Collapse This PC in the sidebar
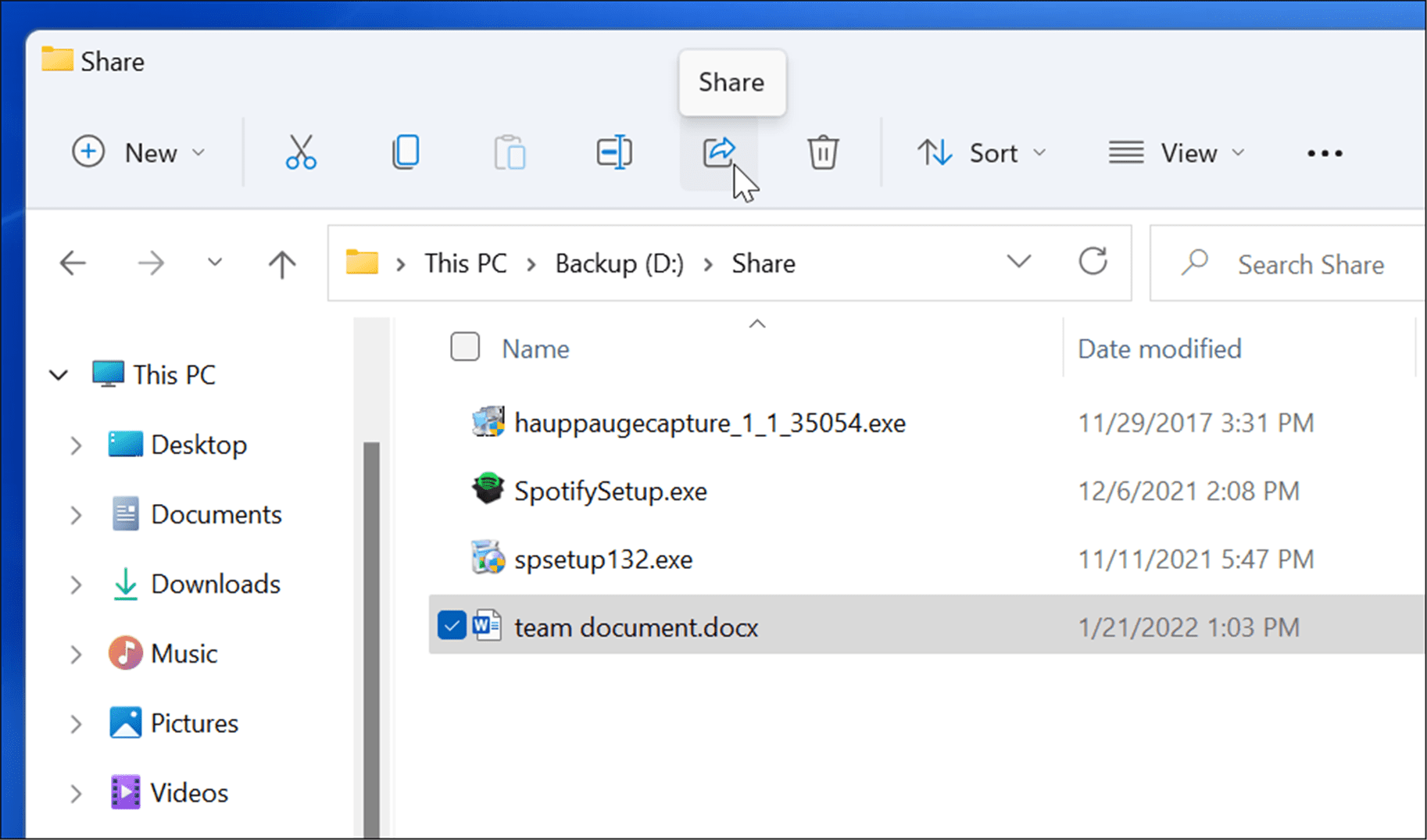 click(x=59, y=374)
